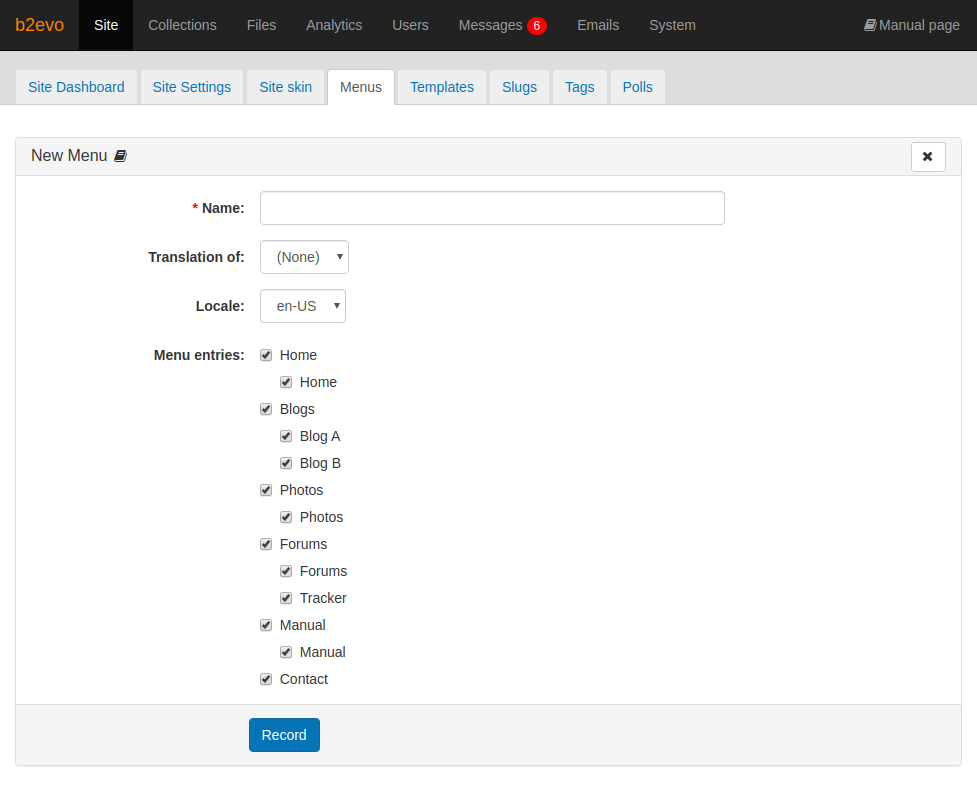Uncheck nested Manual sub-entry checkbox
977x785 pixels.
pyautogui.click(x=286, y=652)
